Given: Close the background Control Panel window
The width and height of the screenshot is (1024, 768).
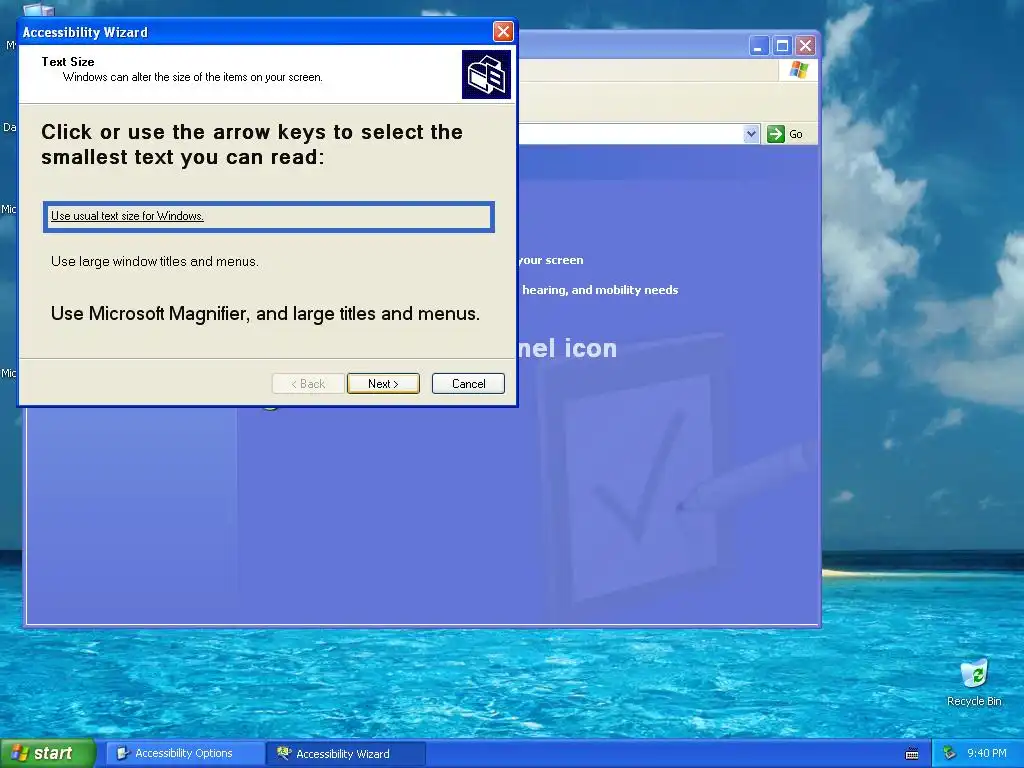Looking at the screenshot, I should (805, 46).
